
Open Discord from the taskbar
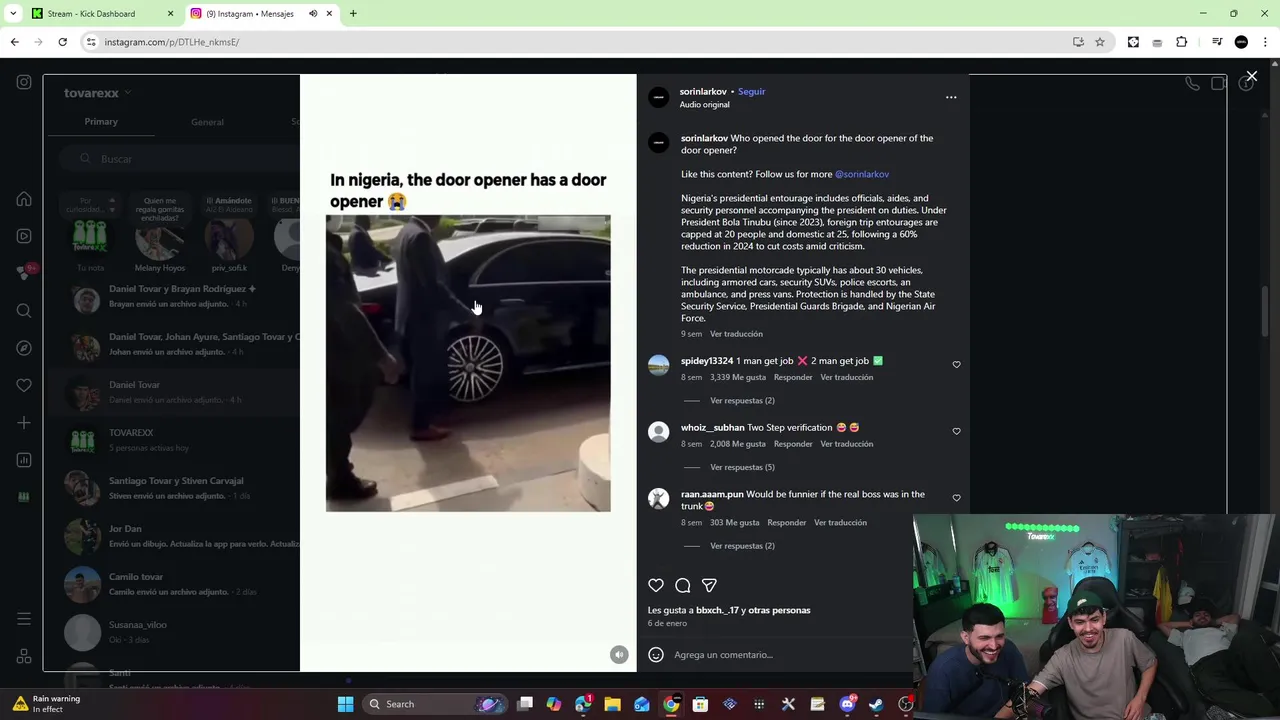pyautogui.click(x=847, y=704)
